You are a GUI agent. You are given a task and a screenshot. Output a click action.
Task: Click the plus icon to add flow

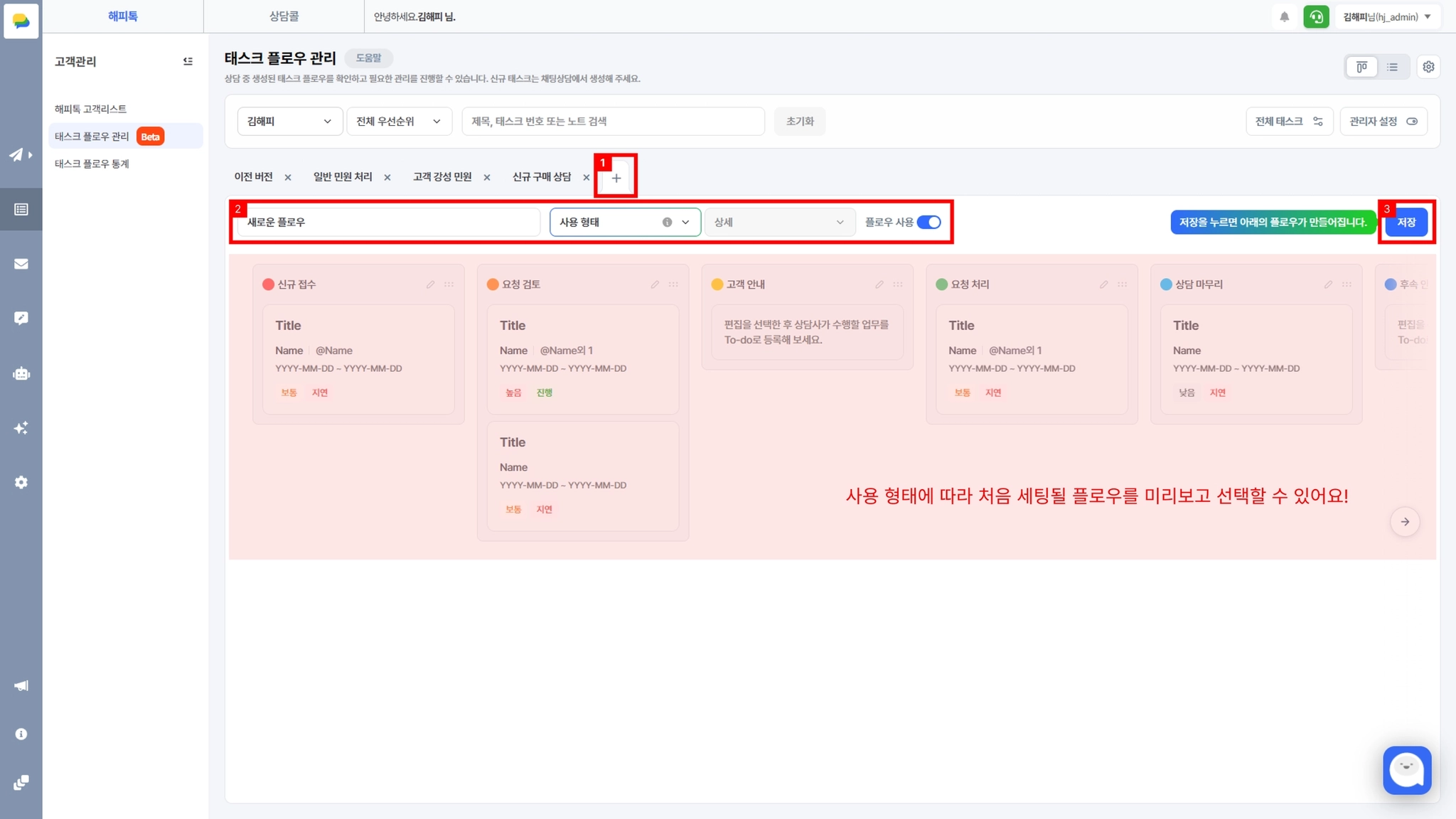(x=616, y=178)
